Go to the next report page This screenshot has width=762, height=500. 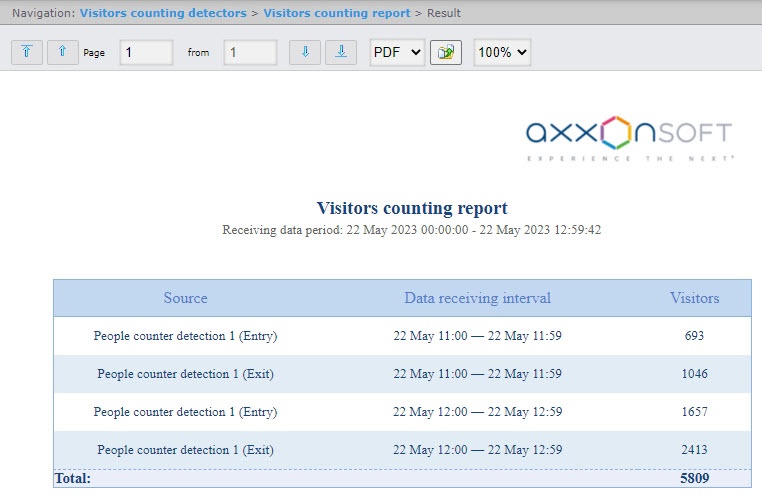[305, 52]
